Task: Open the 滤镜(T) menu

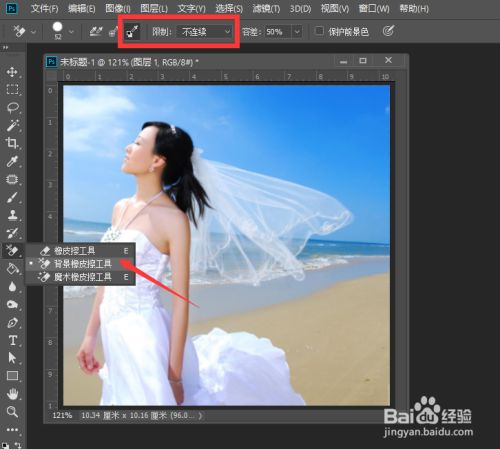Action: click(266, 8)
